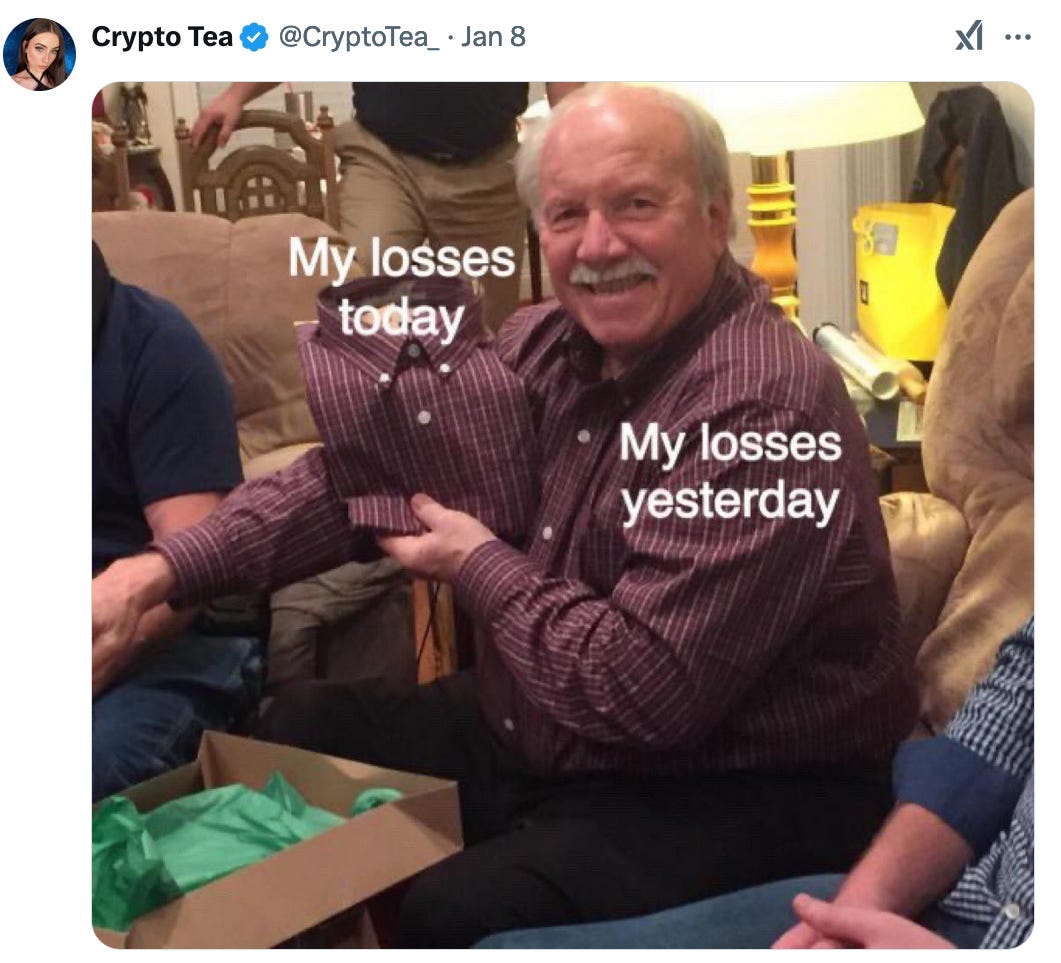Viewport: 1061px width, 963px height.
Task: Click the "Crypto Tea" display name
Action: point(162,37)
